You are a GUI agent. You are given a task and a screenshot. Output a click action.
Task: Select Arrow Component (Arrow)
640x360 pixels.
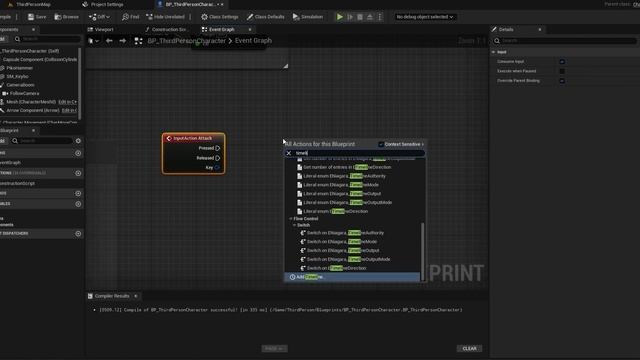click(33, 110)
